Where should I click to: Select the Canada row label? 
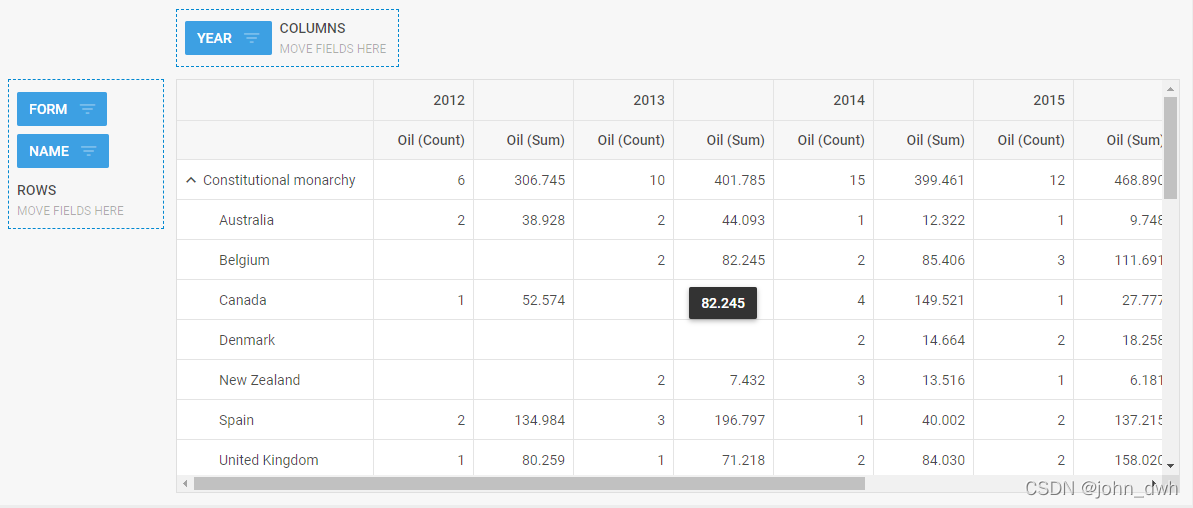(243, 300)
